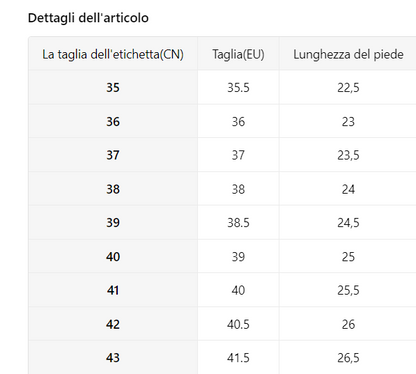The height and width of the screenshot is (374, 416).
Task: Click the EU size 35.5 cell
Action: click(238, 87)
